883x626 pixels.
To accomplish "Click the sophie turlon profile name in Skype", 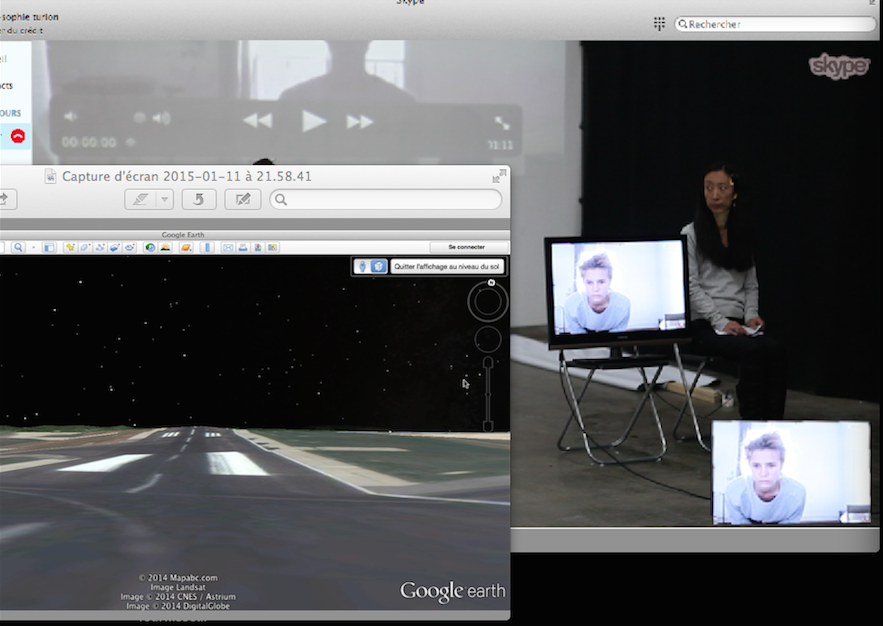I will click(x=29, y=17).
